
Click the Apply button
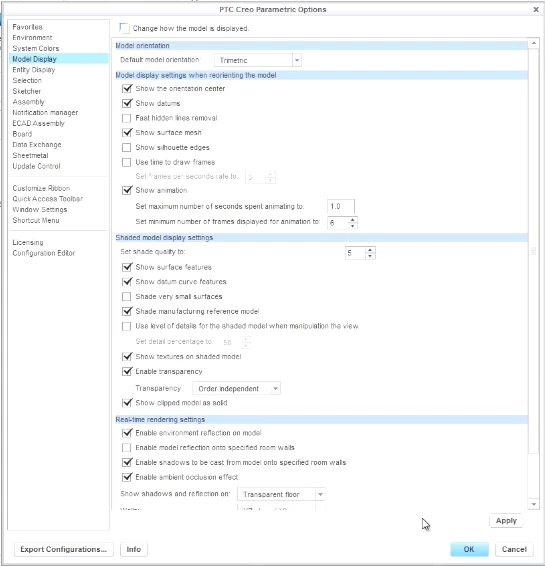pyautogui.click(x=506, y=521)
